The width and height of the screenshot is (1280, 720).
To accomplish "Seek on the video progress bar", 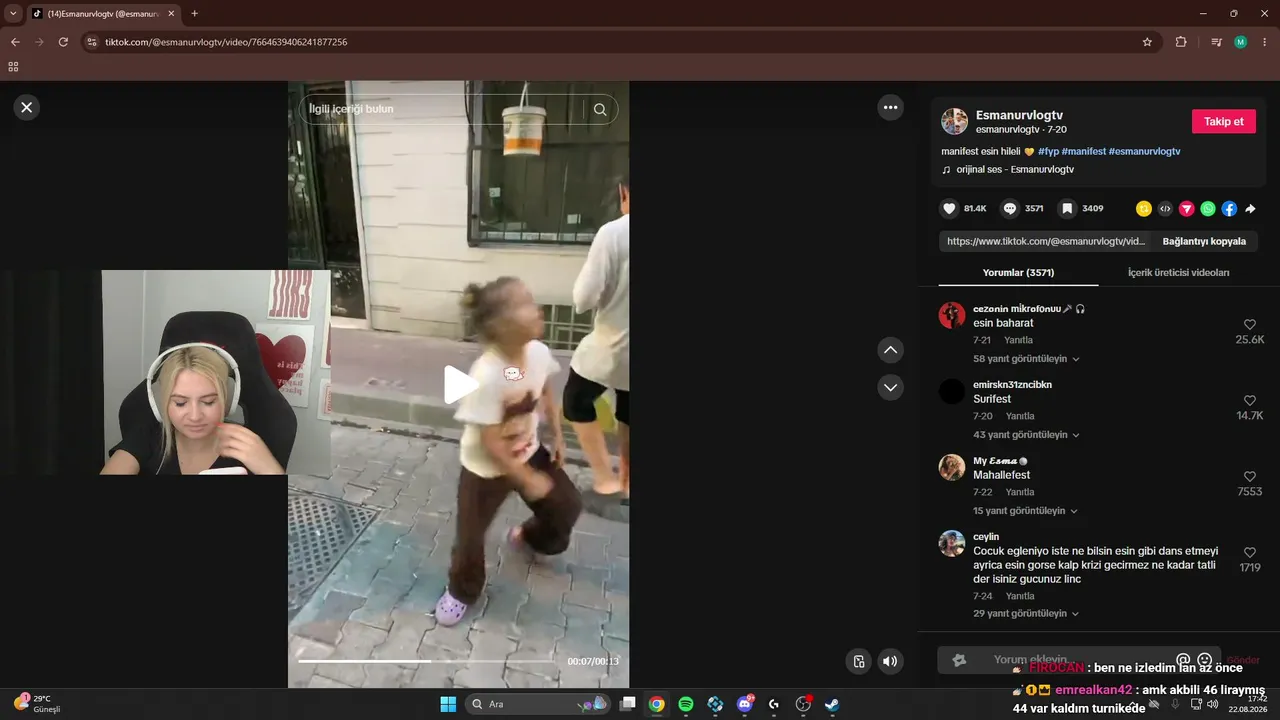I will [426, 661].
